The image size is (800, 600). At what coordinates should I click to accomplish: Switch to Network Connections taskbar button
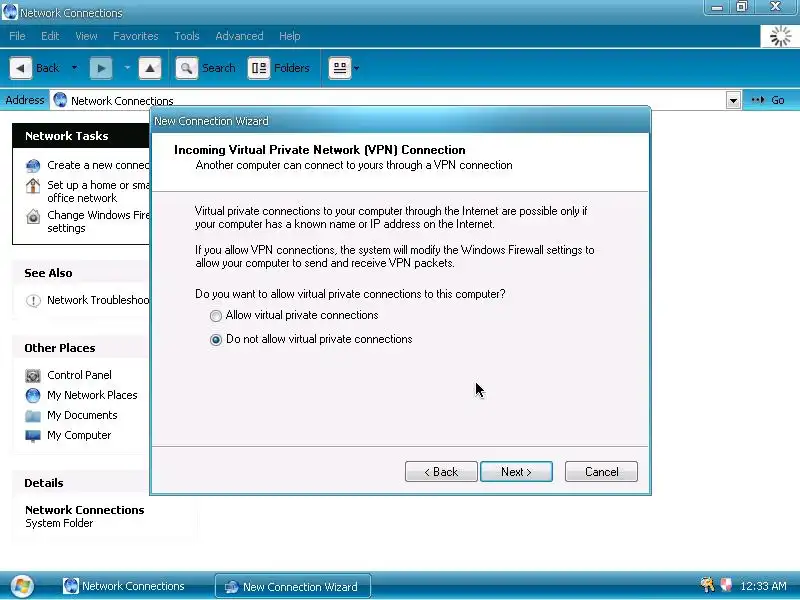123,586
